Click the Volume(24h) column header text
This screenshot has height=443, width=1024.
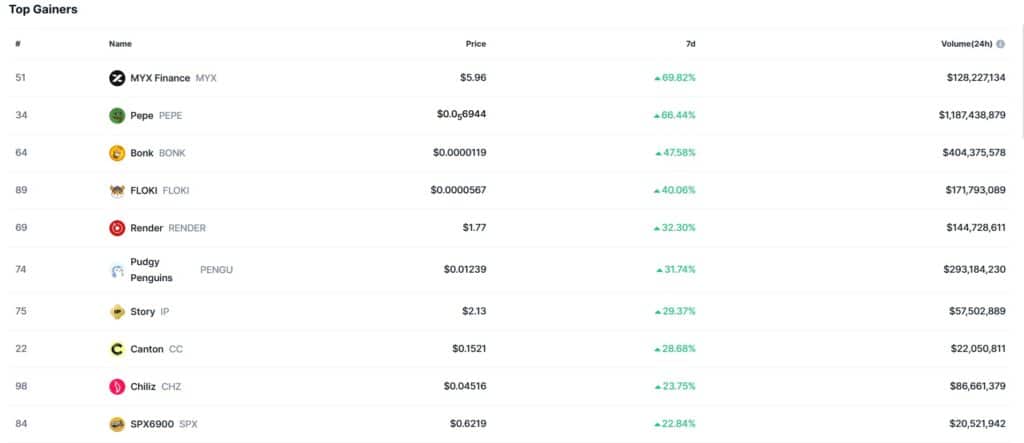(x=968, y=44)
